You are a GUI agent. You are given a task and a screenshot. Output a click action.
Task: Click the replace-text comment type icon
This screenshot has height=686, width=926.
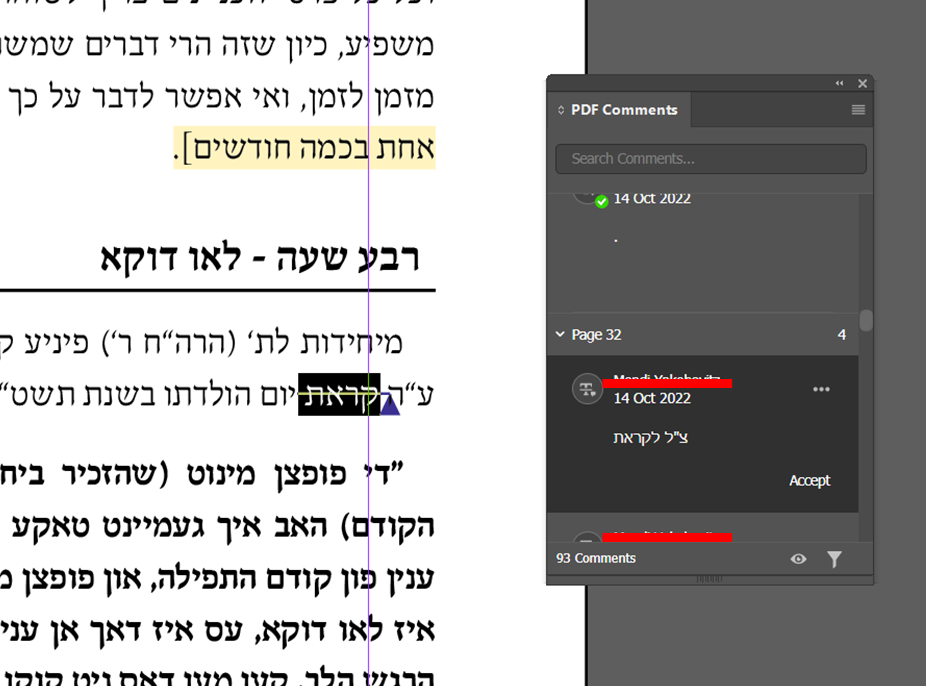[x=587, y=389]
